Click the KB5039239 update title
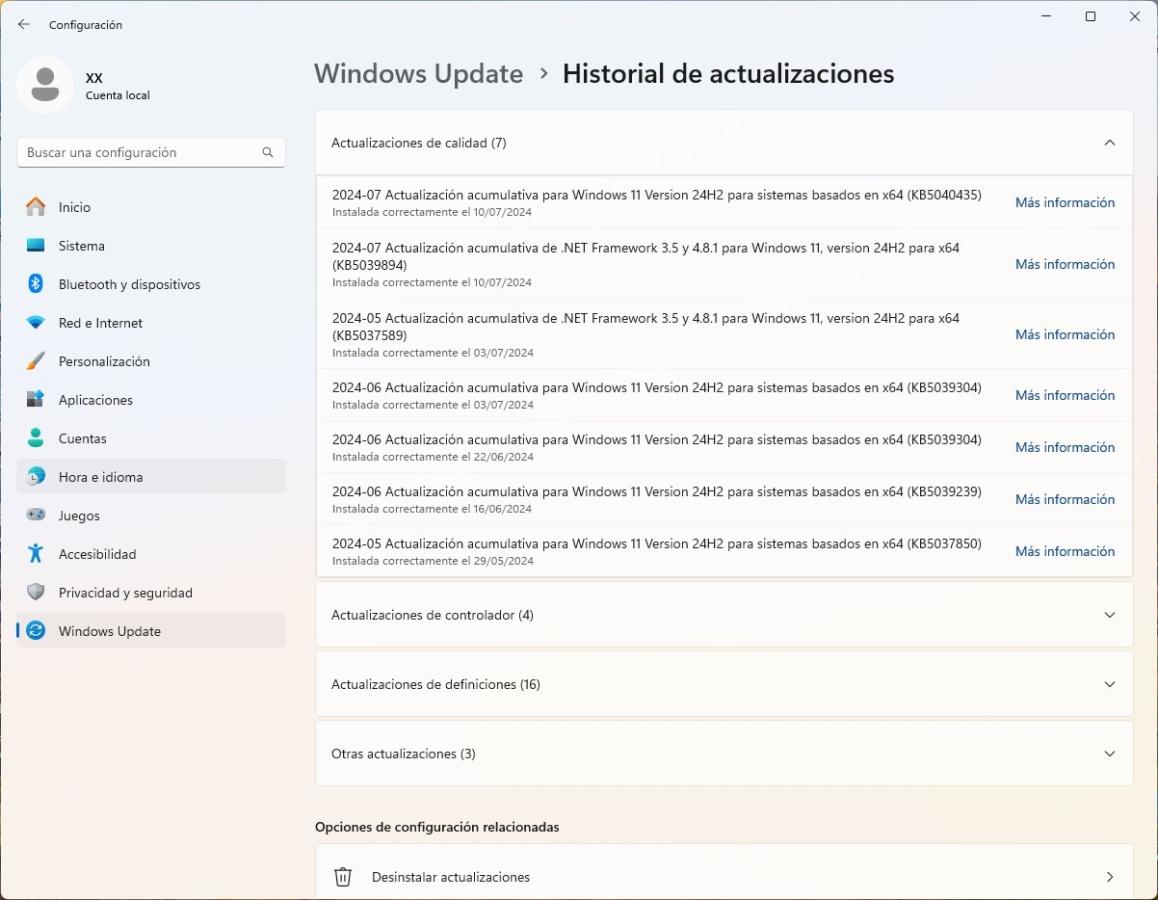The image size is (1158, 900). tap(657, 492)
